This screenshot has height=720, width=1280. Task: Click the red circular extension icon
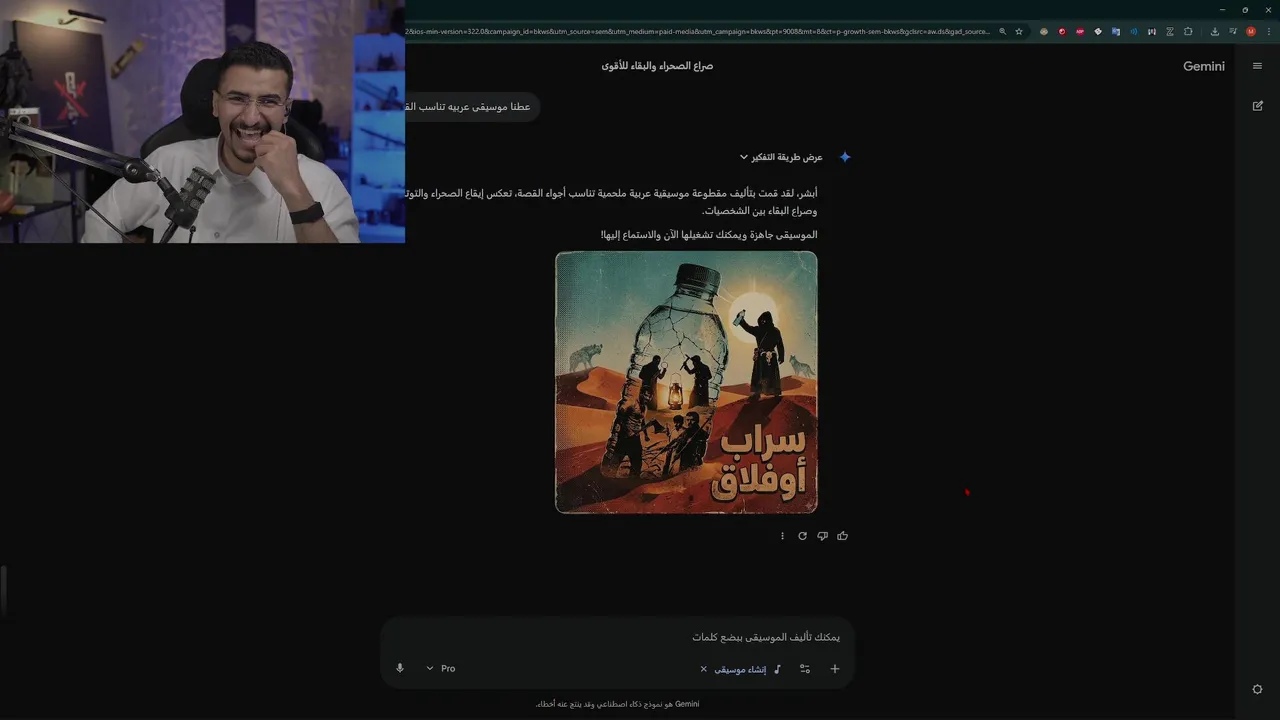(1062, 31)
